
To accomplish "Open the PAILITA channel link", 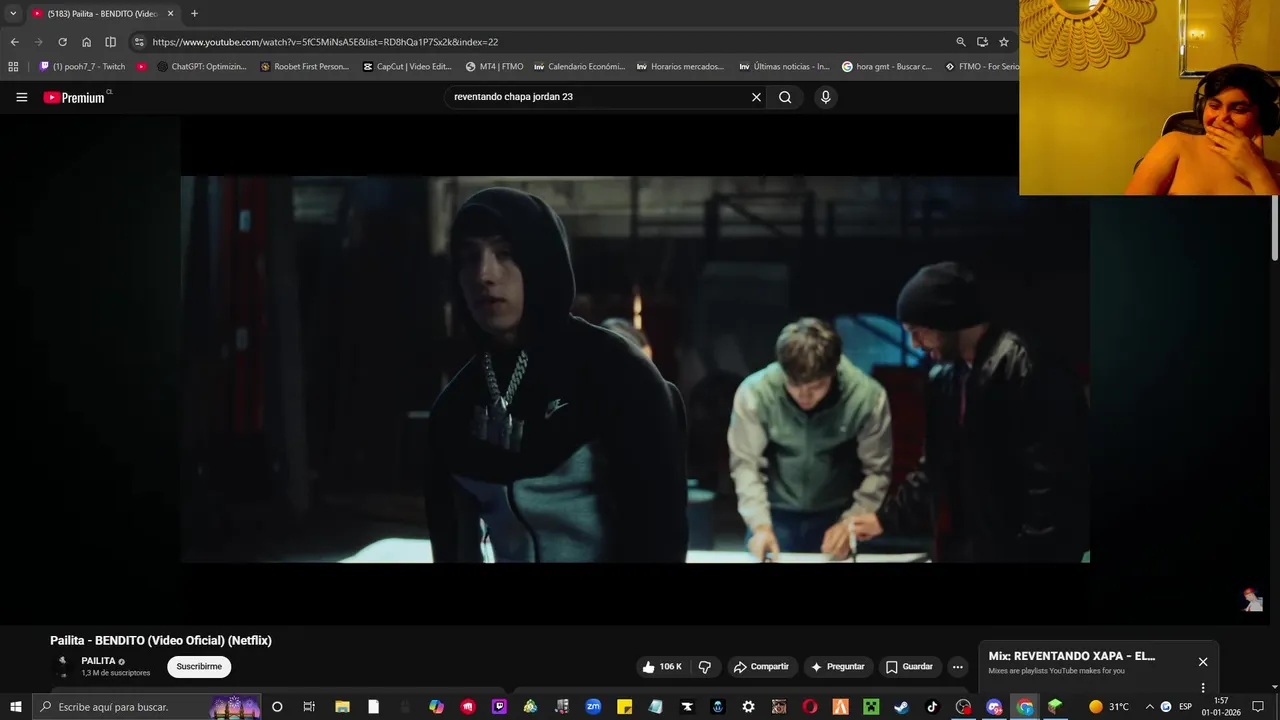I will coord(98,661).
